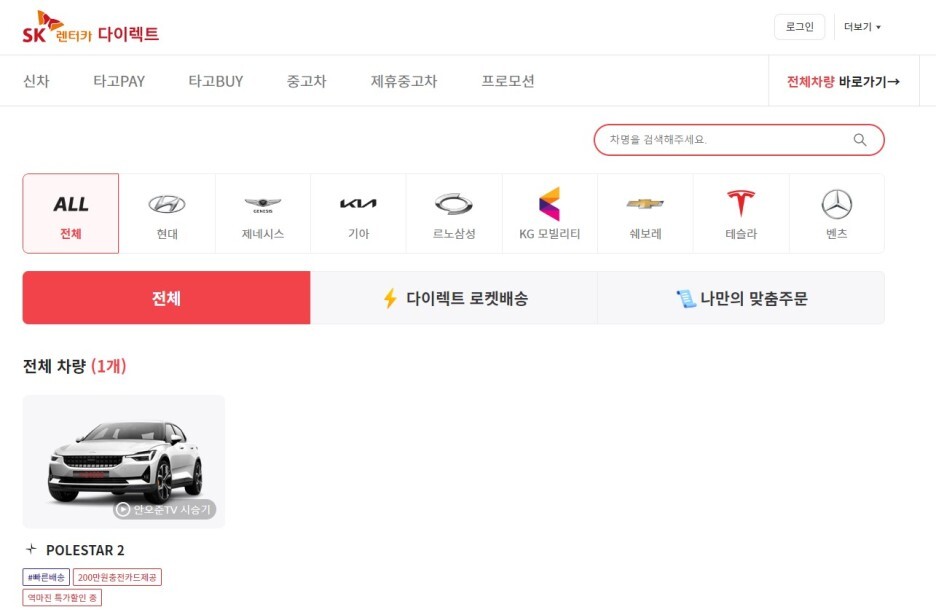936x615 pixels.
Task: Click the 로그인 button
Action: pos(799,27)
